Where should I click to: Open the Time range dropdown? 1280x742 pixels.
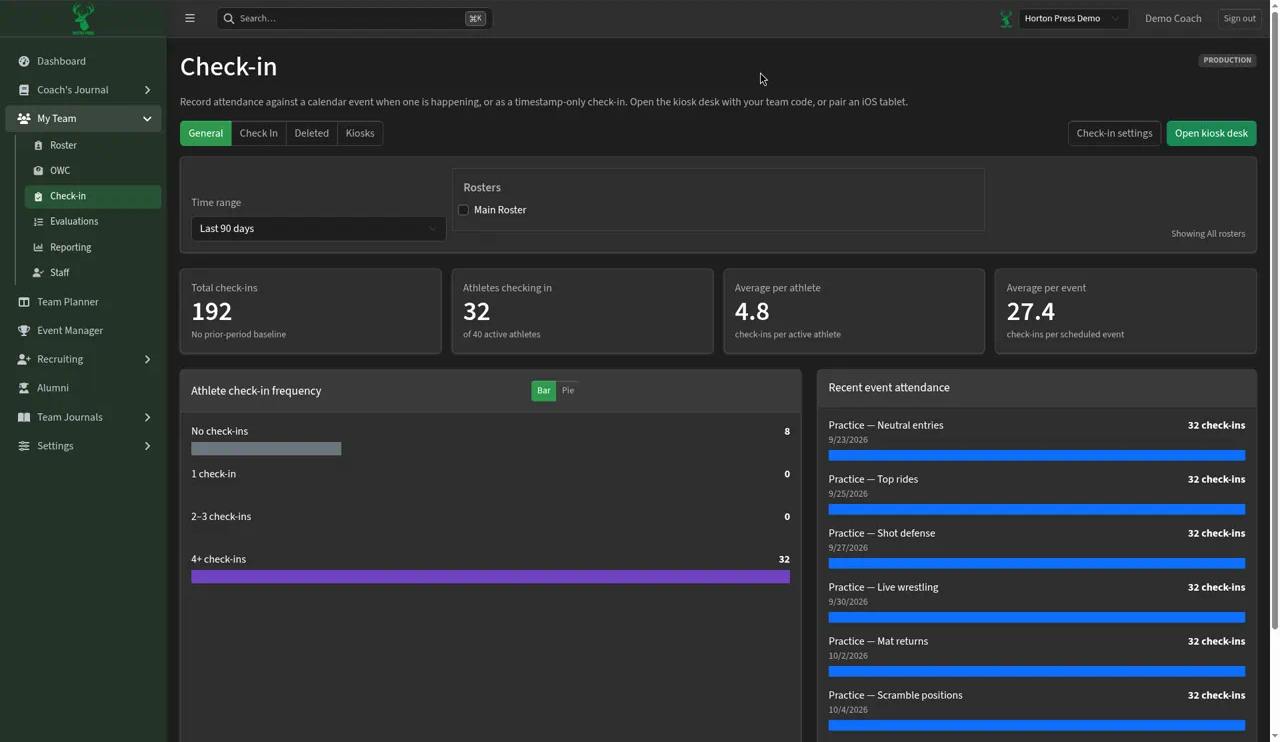318,229
